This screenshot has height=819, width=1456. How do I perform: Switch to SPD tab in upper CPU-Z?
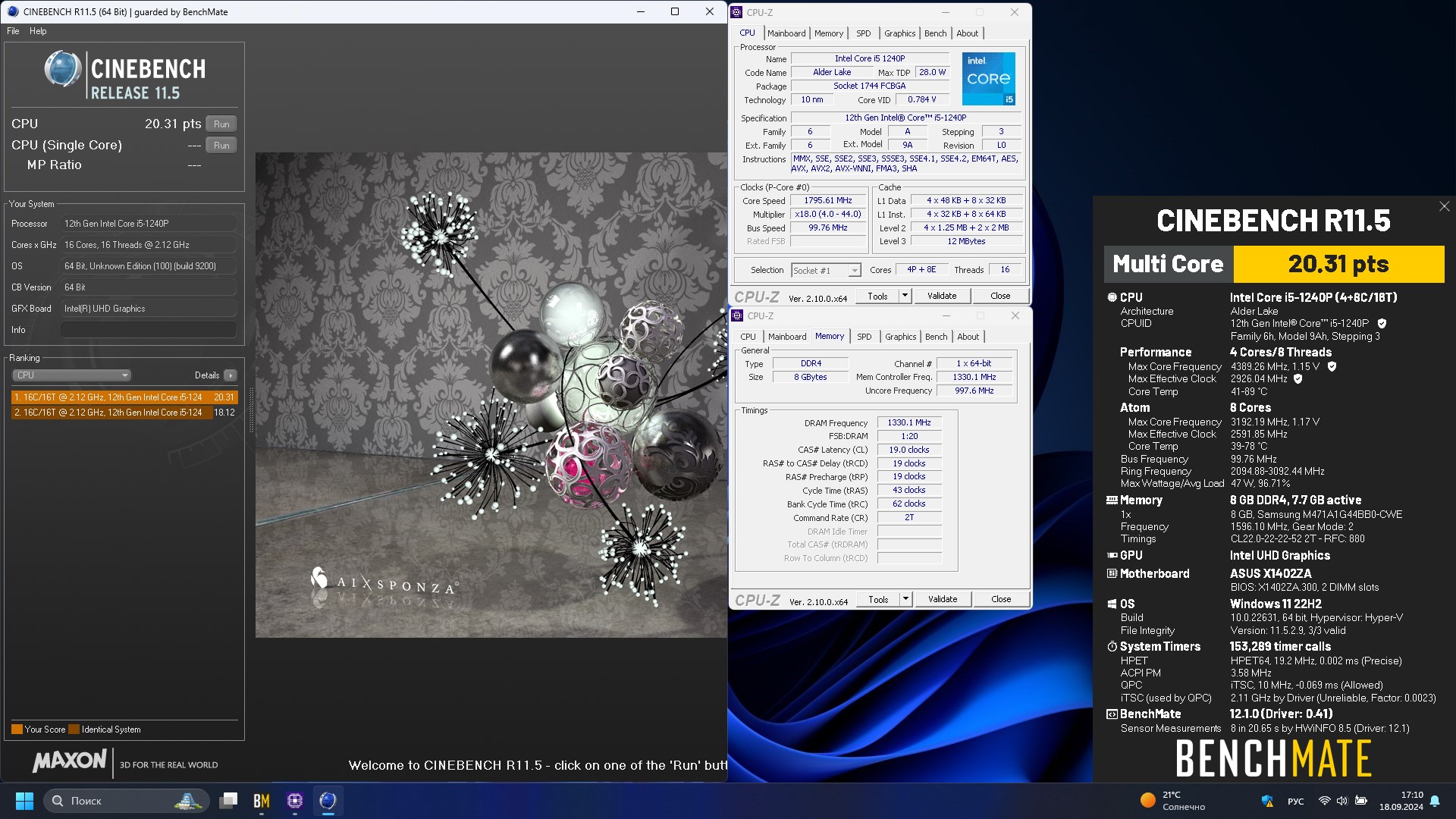864,33
